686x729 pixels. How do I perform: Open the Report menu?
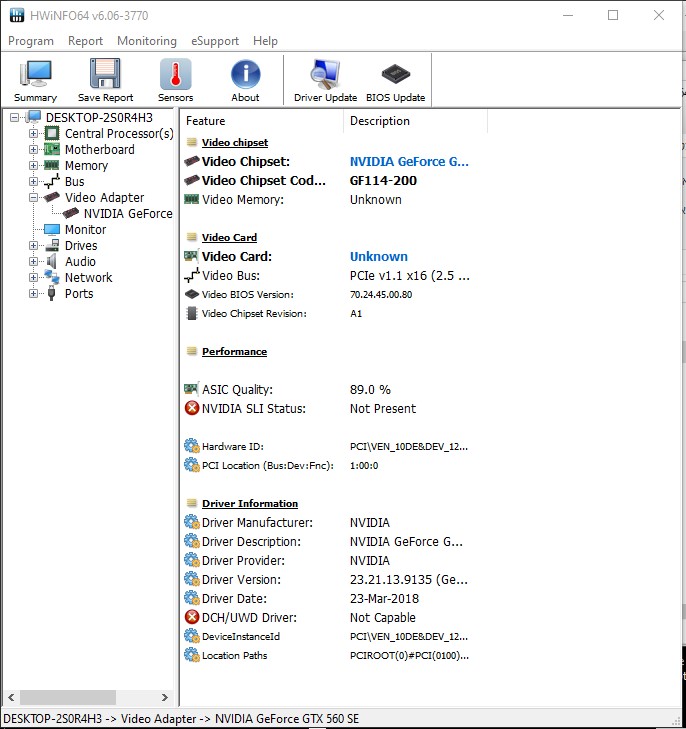pos(85,41)
